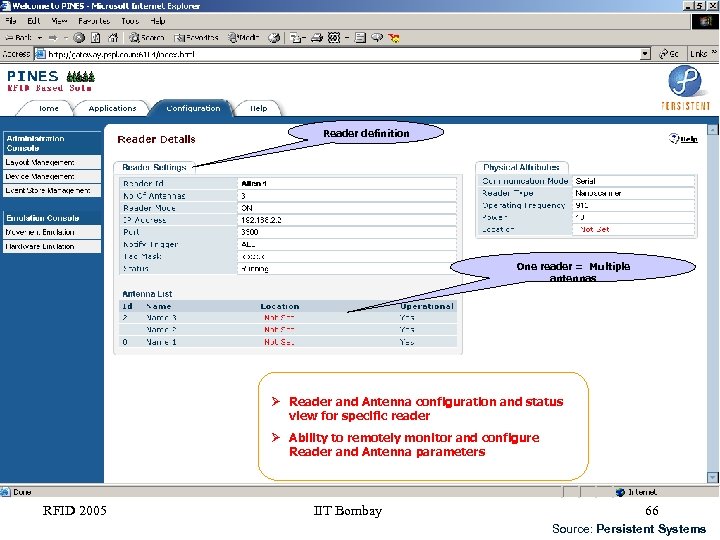
Task: Open the Favorites menu
Action: pyautogui.click(x=94, y=21)
